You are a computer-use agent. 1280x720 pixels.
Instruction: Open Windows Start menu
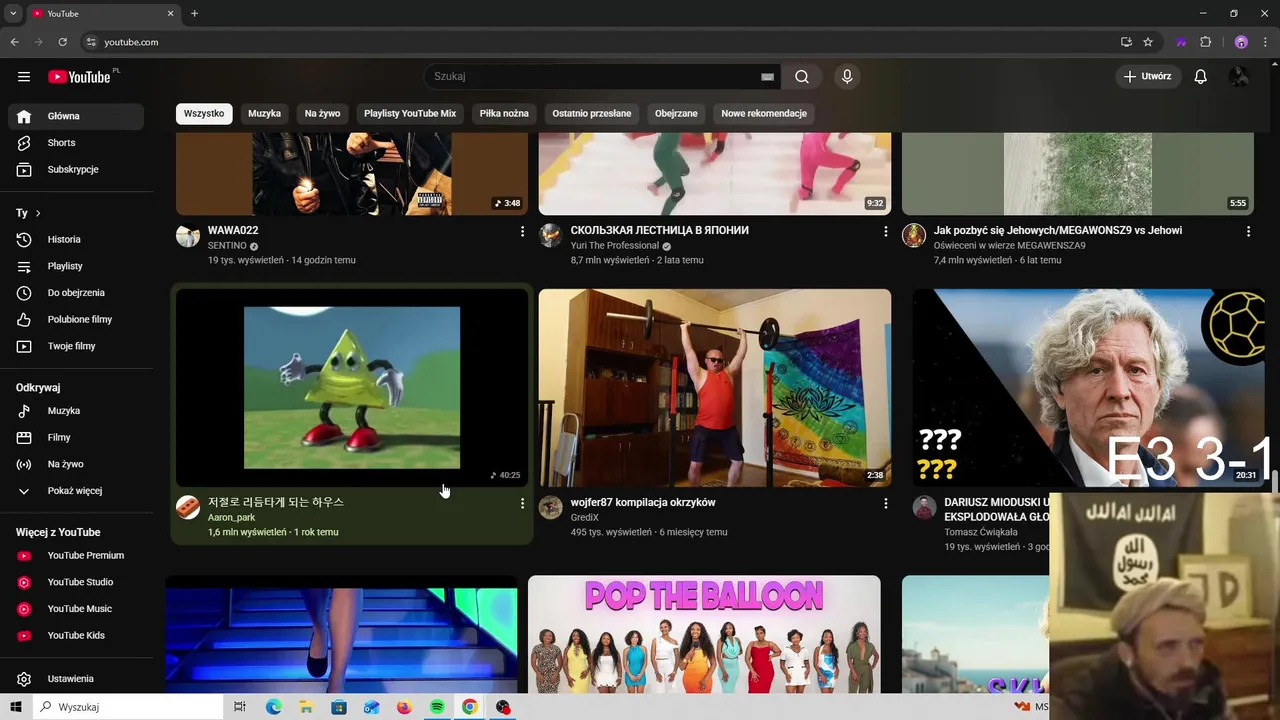[16, 707]
